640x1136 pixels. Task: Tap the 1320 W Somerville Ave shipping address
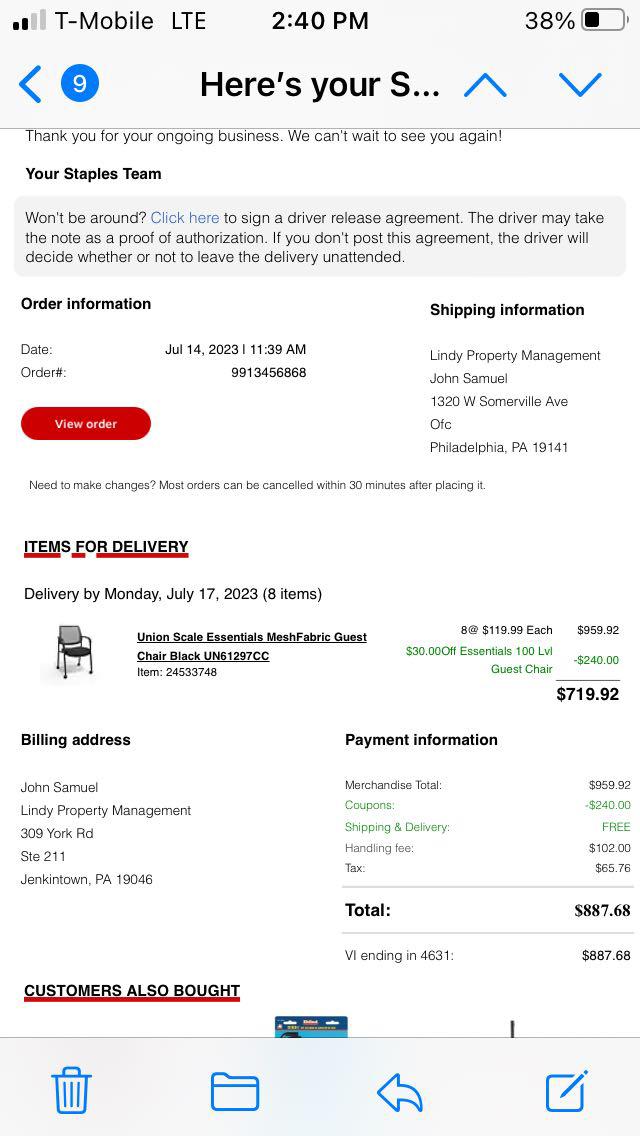[499, 401]
